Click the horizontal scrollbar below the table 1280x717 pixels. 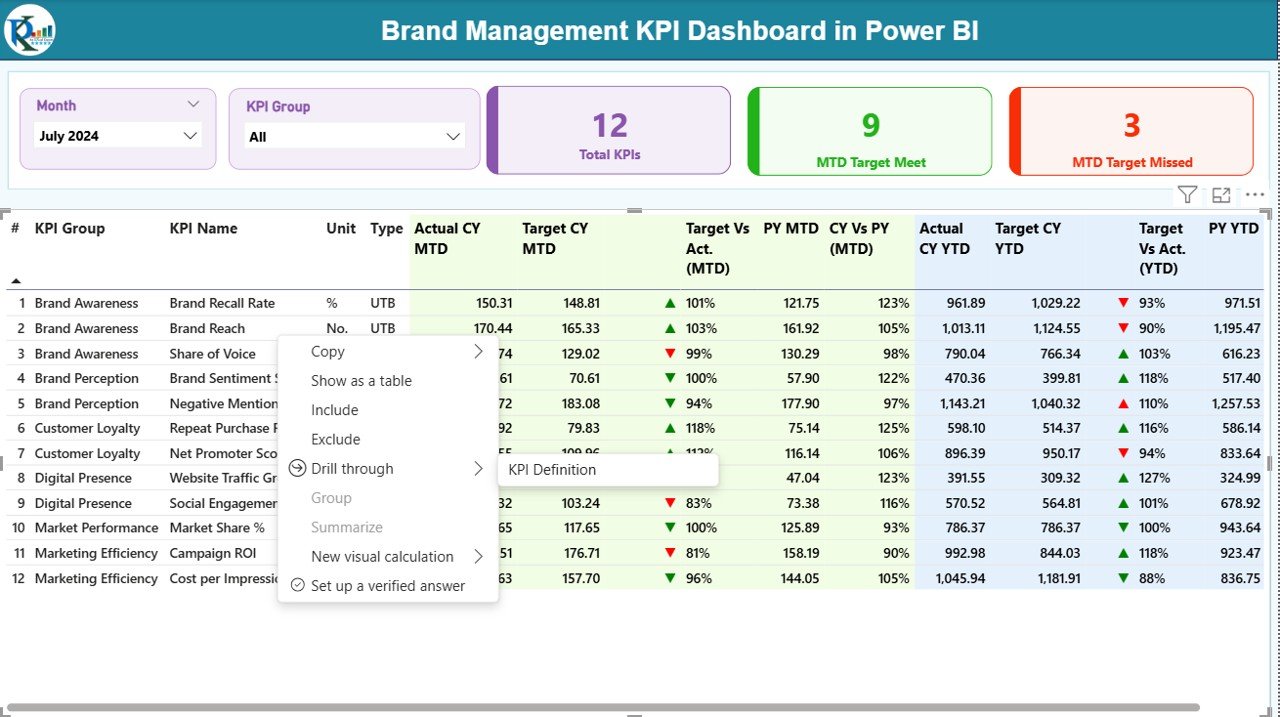click(x=600, y=707)
